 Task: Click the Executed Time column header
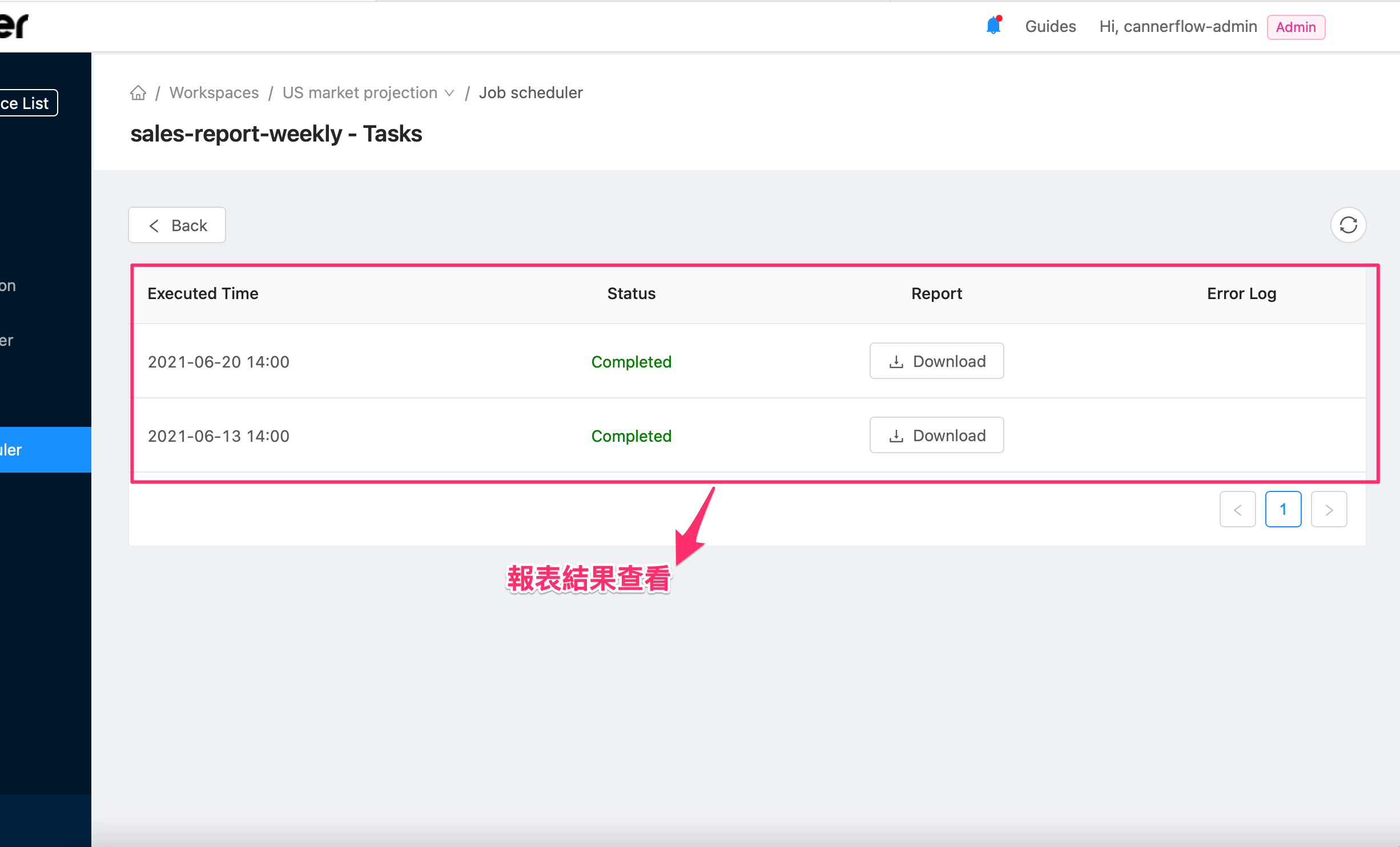point(203,293)
